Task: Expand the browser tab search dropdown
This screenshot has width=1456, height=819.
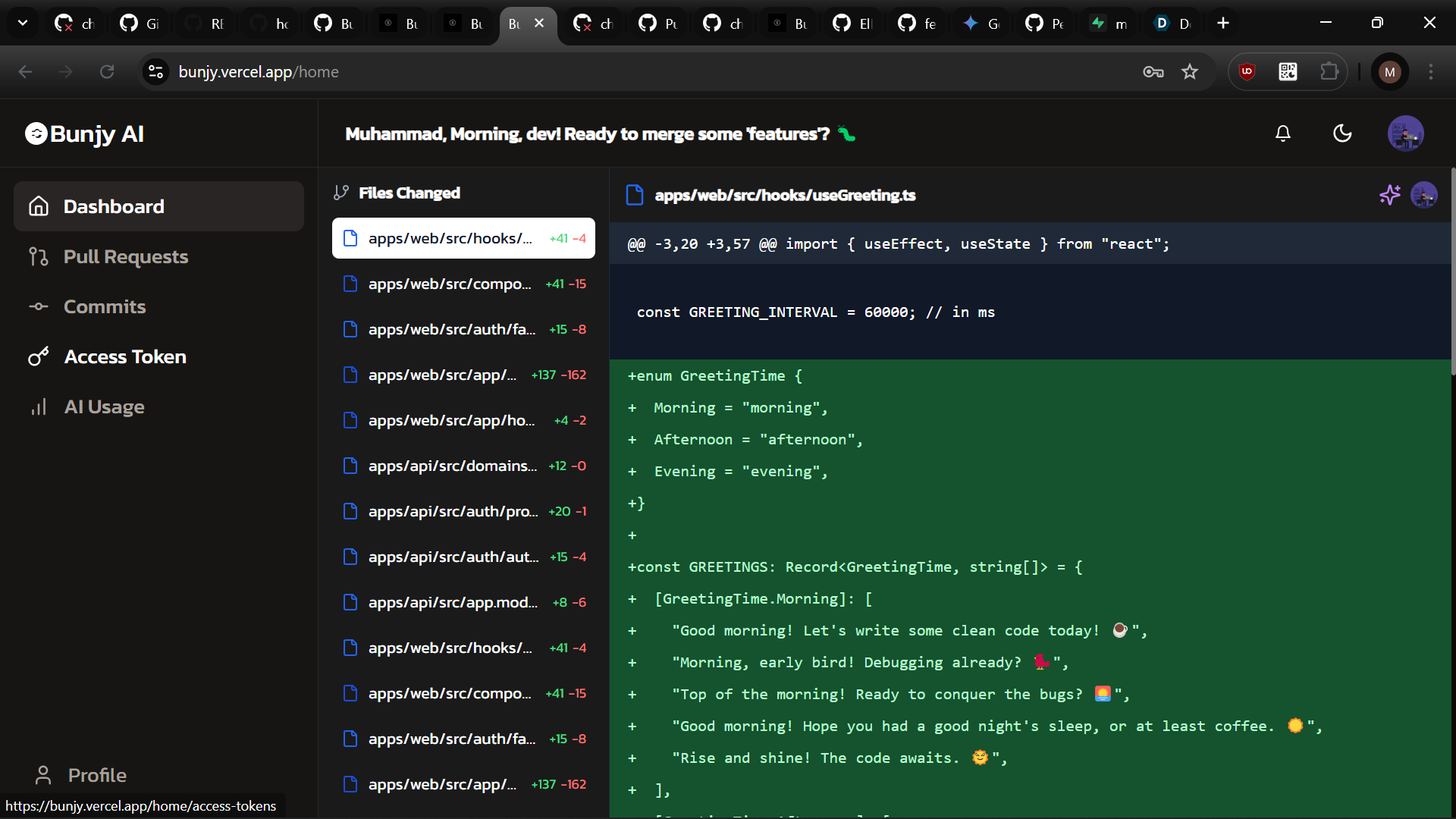Action: [23, 23]
